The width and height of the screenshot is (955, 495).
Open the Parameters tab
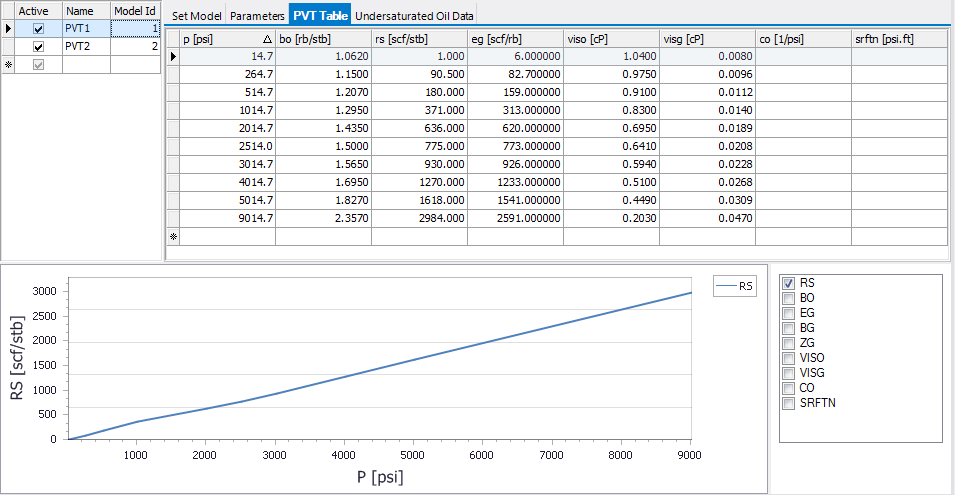click(257, 16)
